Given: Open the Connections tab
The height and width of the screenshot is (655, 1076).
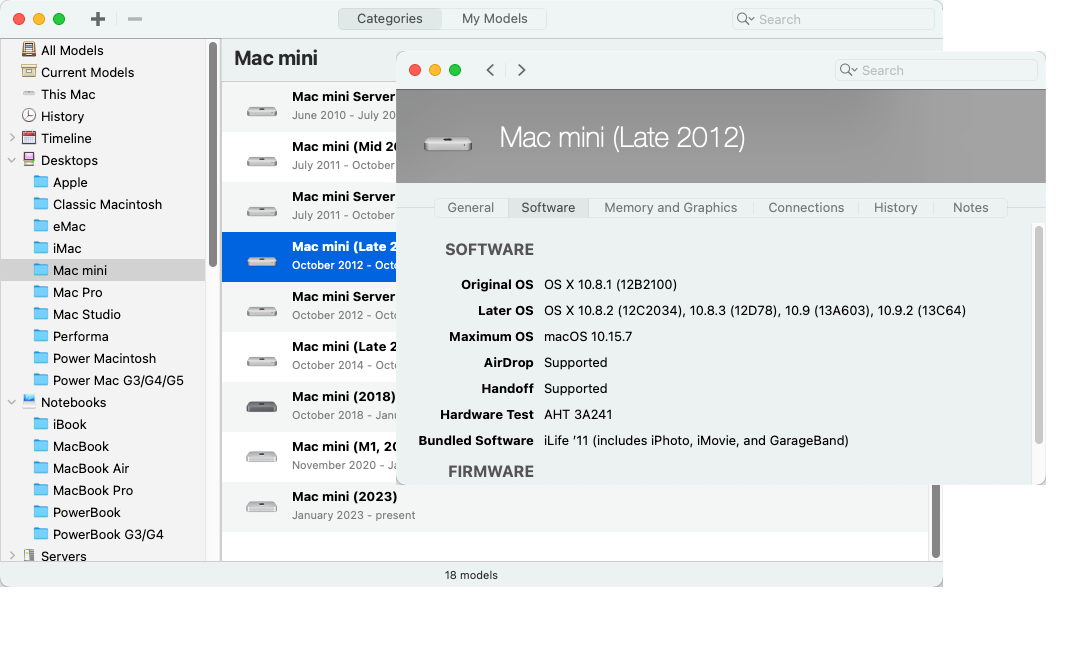Looking at the screenshot, I should click(806, 207).
